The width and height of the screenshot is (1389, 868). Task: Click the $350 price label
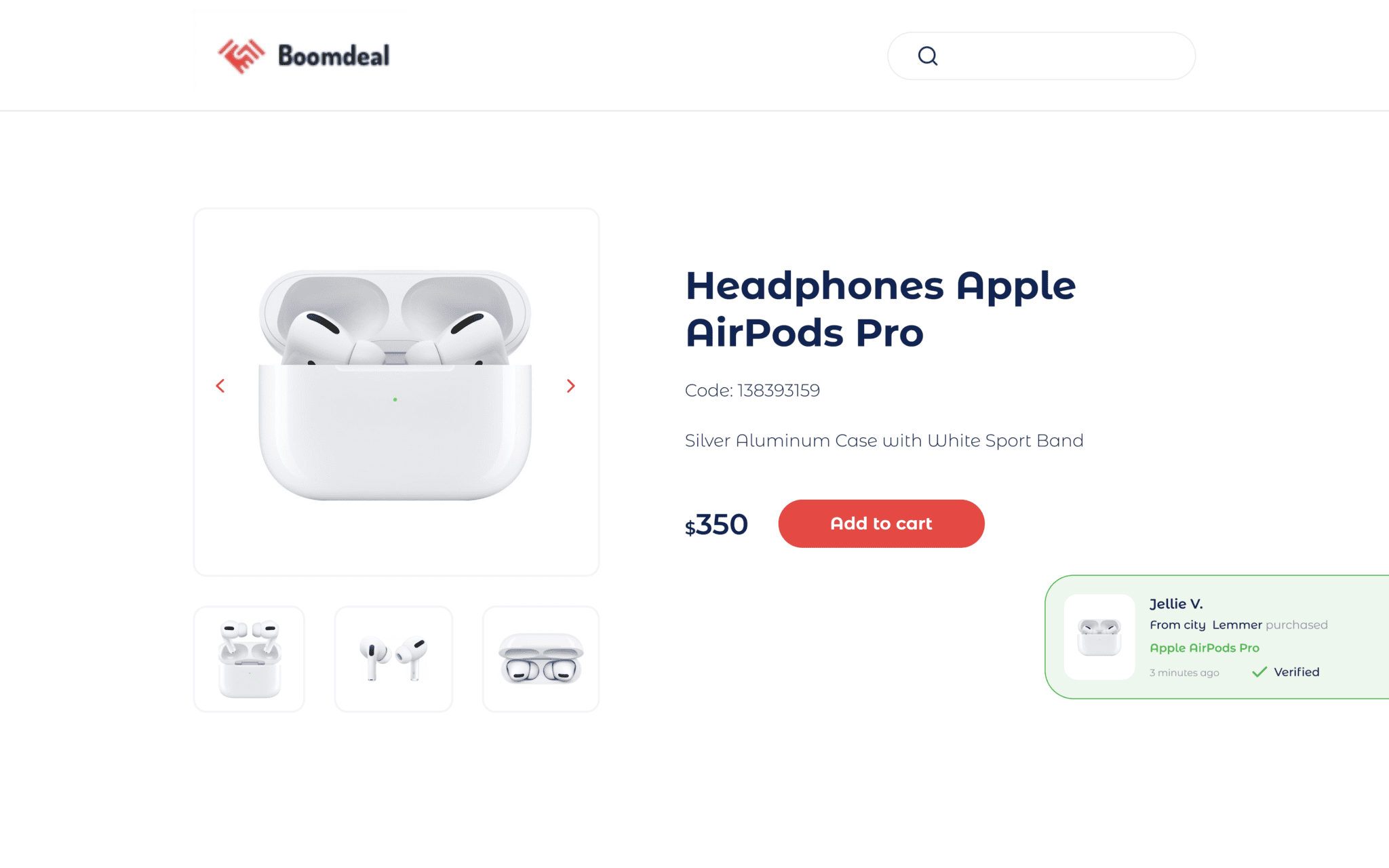tap(716, 525)
